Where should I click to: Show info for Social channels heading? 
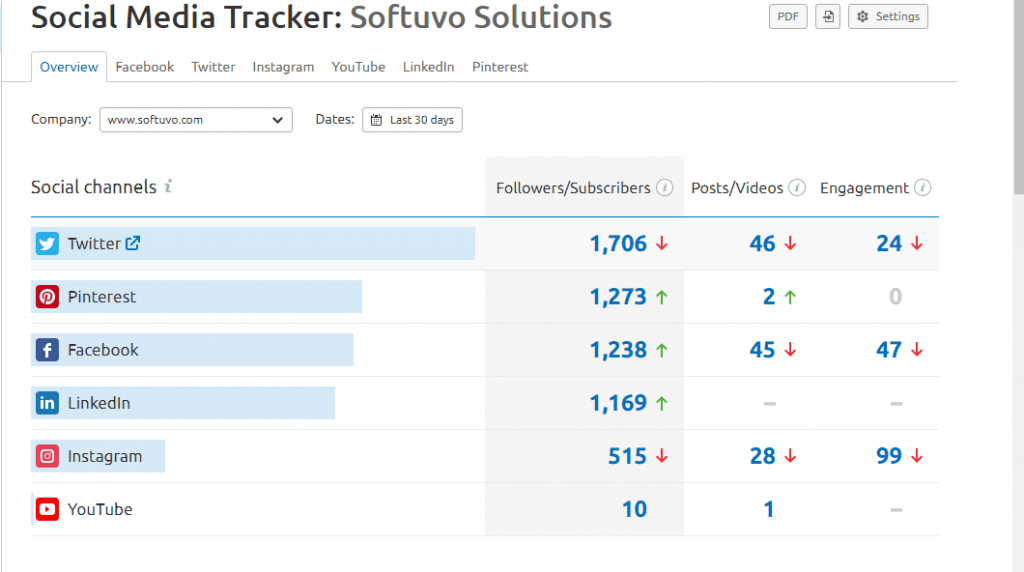click(168, 186)
